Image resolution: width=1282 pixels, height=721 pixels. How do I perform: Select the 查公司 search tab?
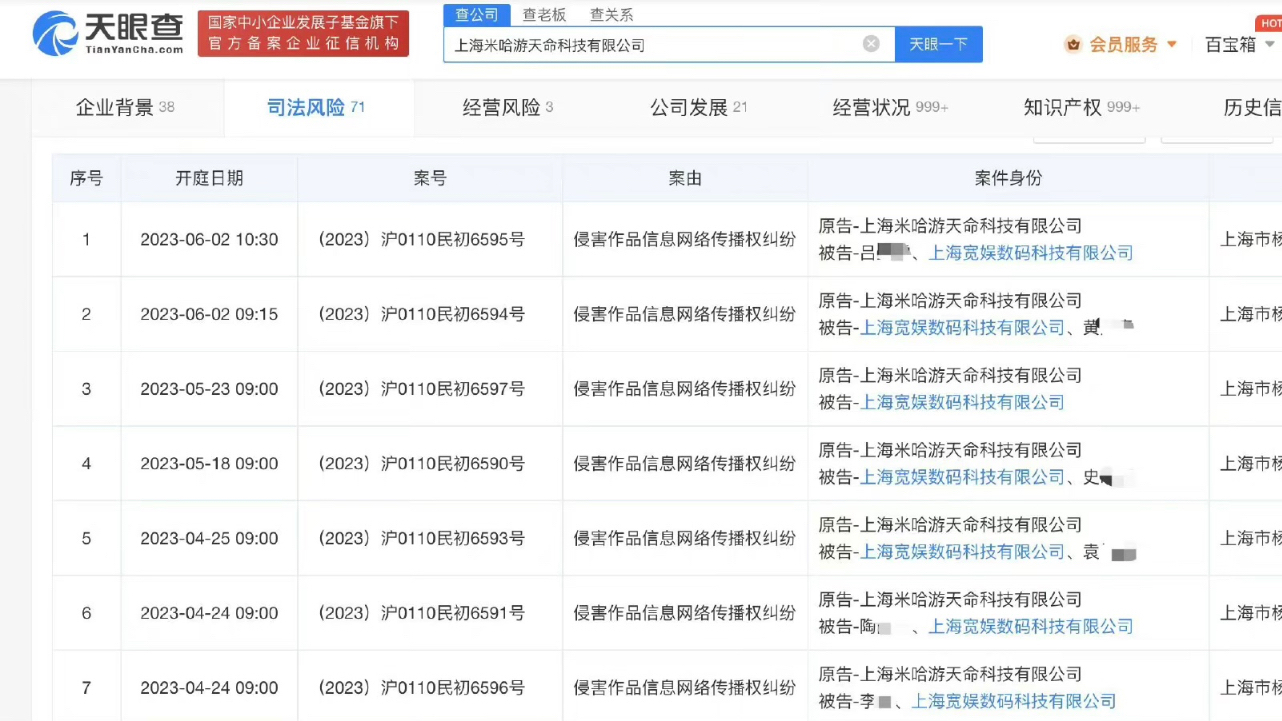477,14
